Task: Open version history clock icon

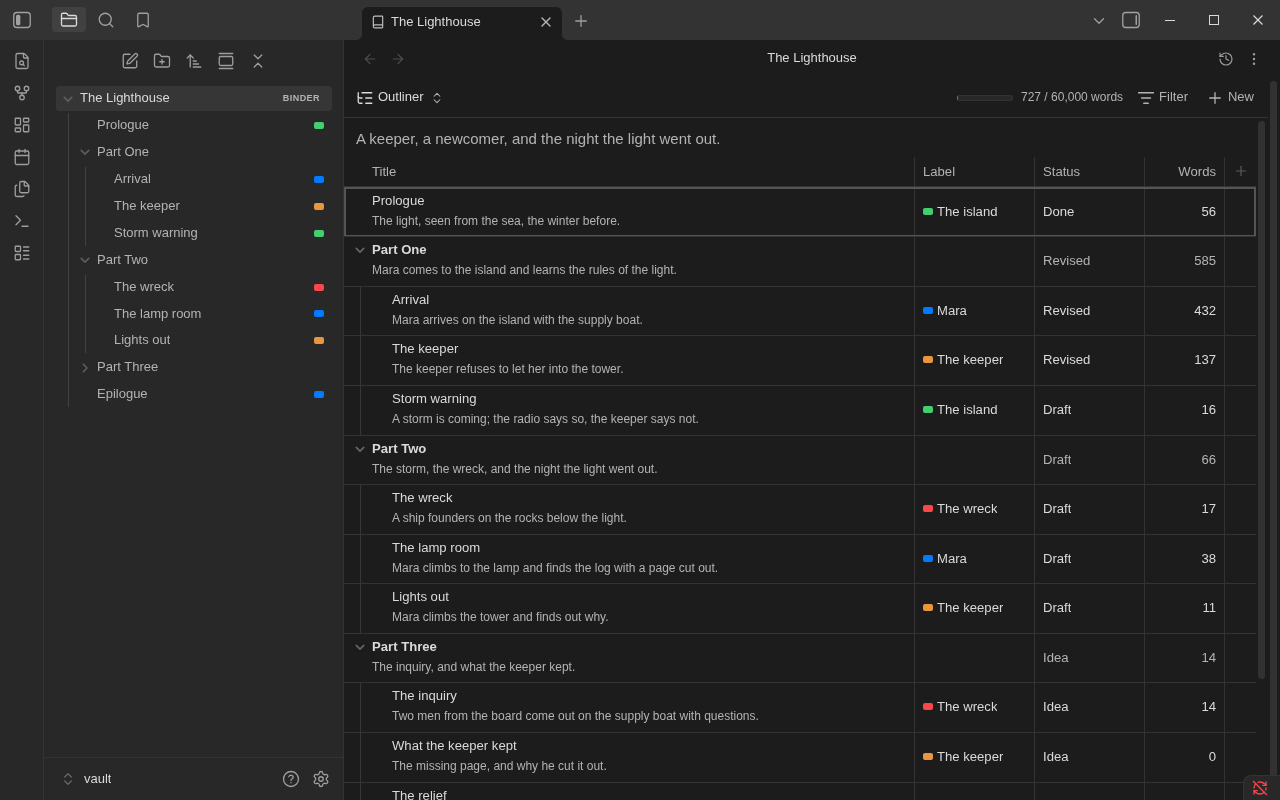Action: (1226, 59)
